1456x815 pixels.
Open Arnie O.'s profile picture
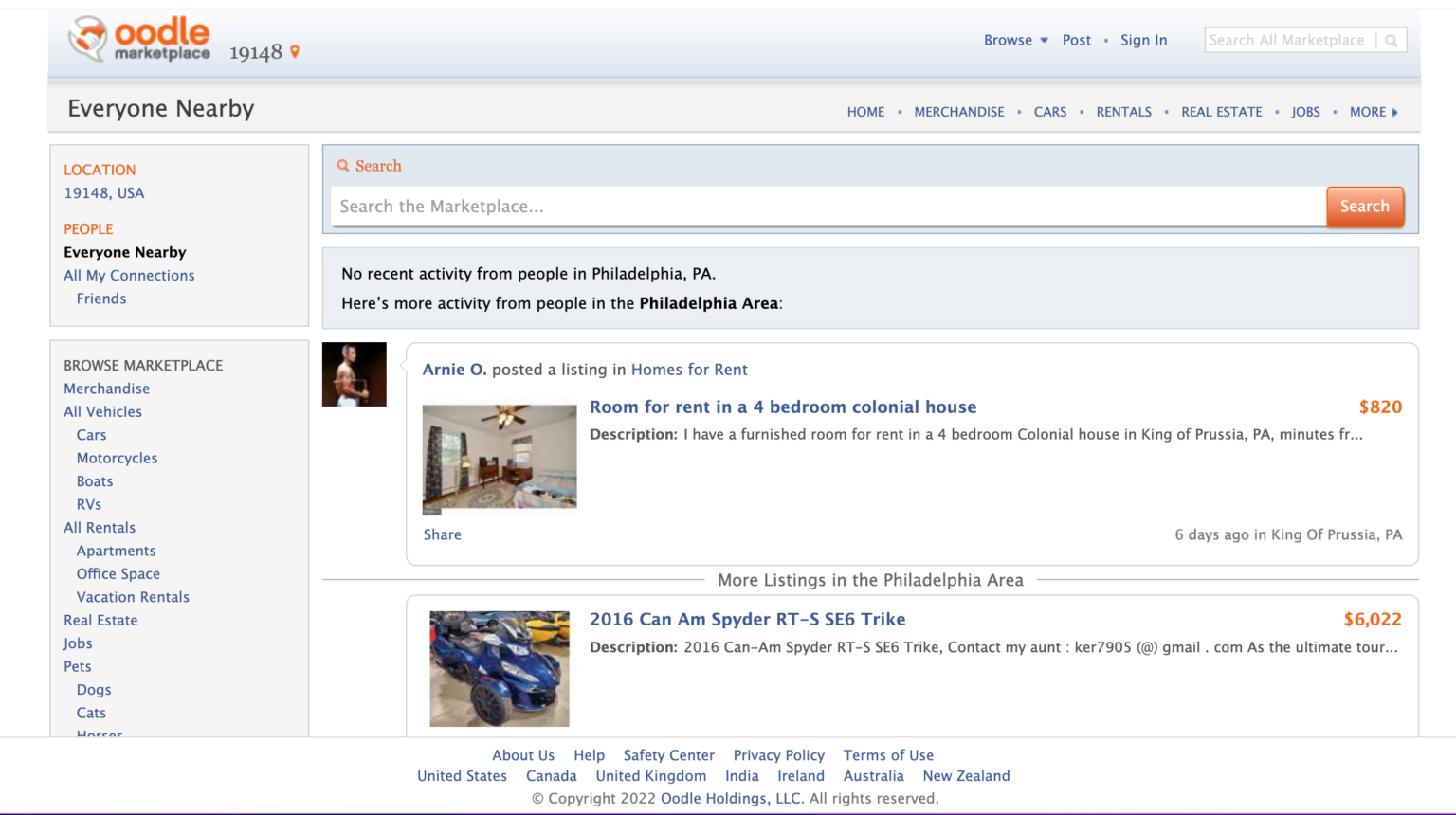click(x=354, y=373)
